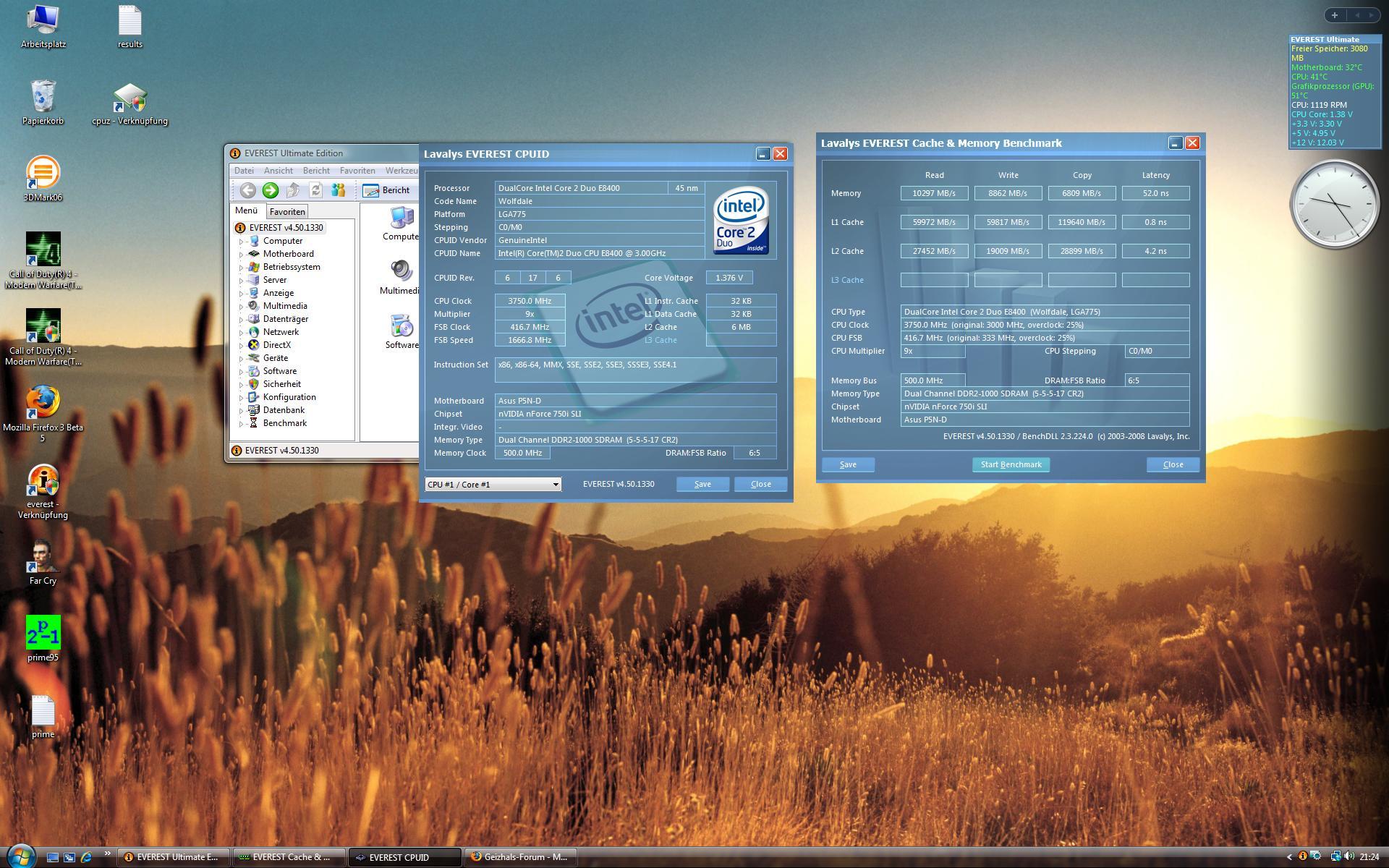Switch to EVEREST Cache & Memory taskbar button
This screenshot has width=1389, height=868.
click(x=289, y=857)
